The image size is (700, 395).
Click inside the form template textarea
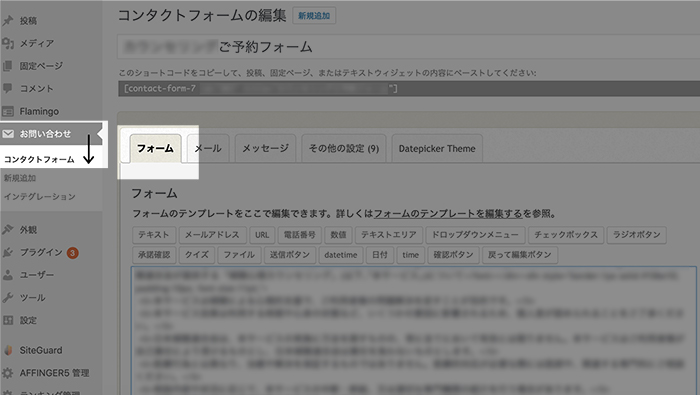pos(414,331)
